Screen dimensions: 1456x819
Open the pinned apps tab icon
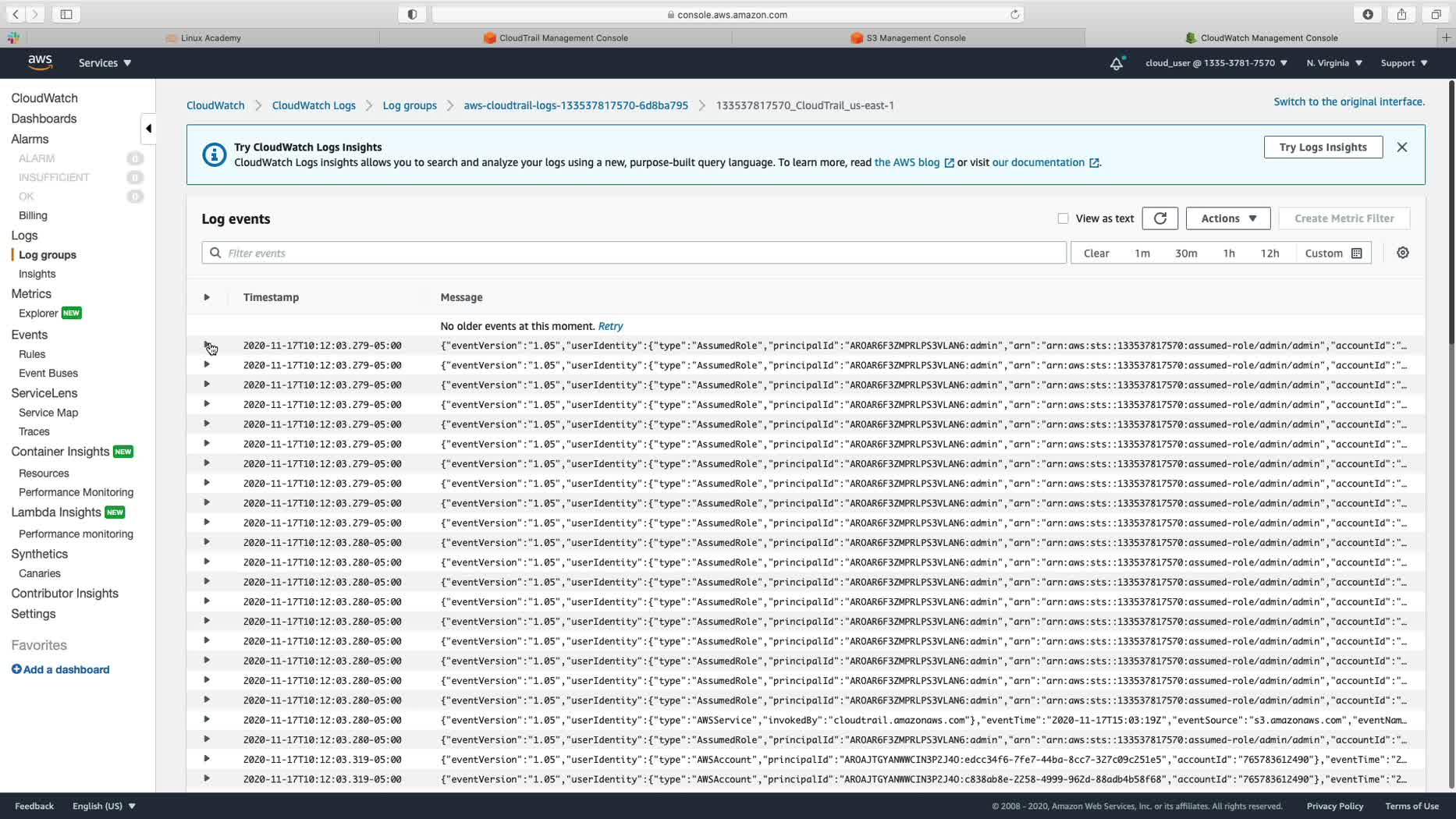13,37
